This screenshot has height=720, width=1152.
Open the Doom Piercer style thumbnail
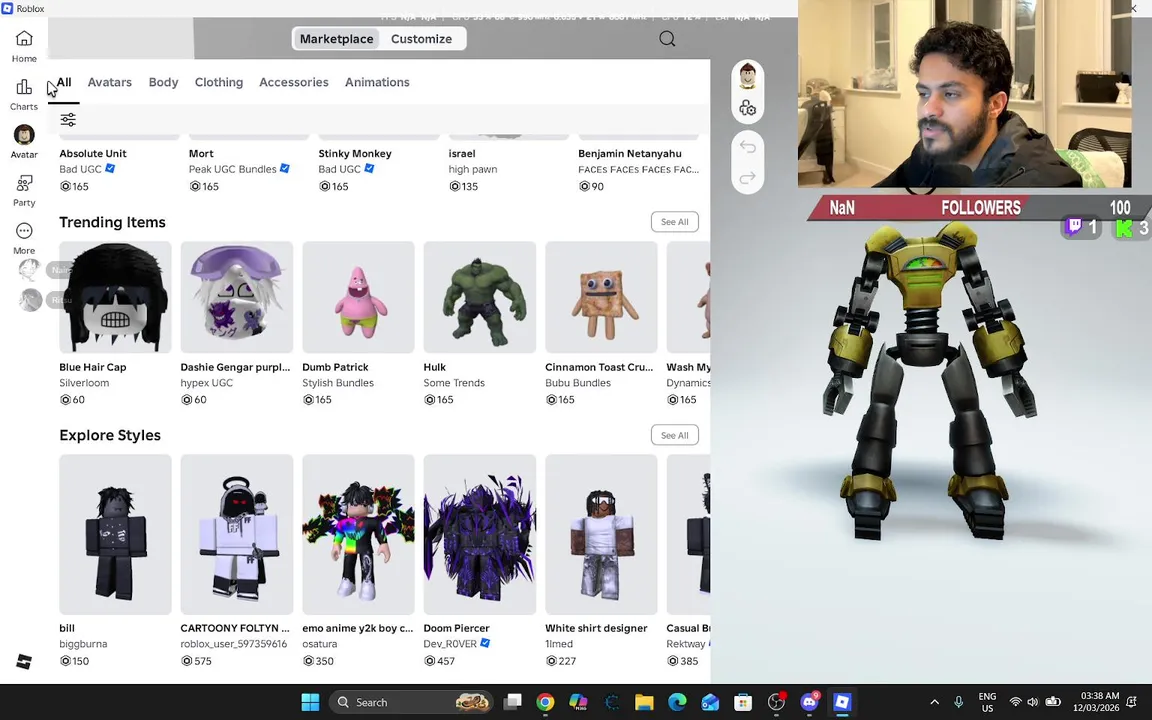click(480, 534)
